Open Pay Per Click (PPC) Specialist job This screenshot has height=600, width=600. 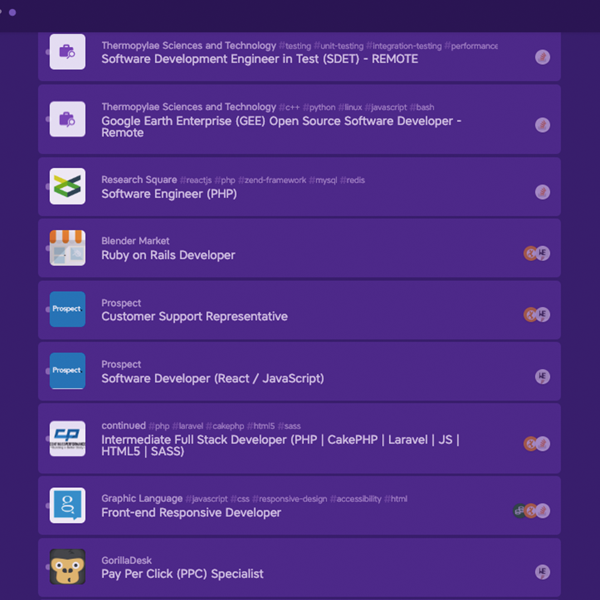point(182,574)
